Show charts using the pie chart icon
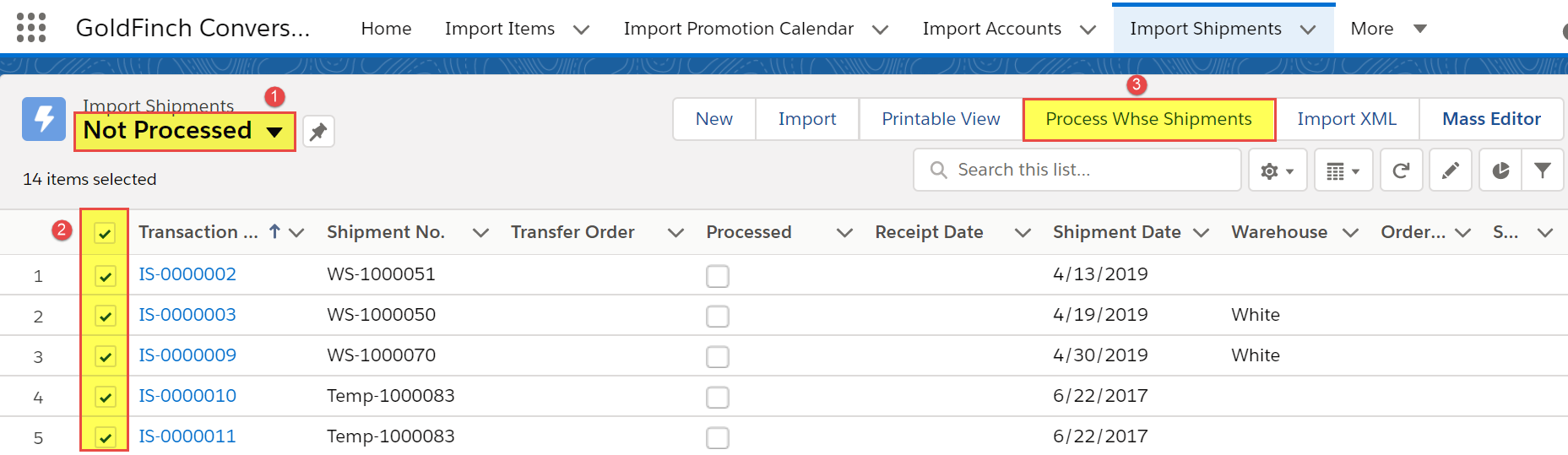The height and width of the screenshot is (455, 1568). [x=1500, y=171]
